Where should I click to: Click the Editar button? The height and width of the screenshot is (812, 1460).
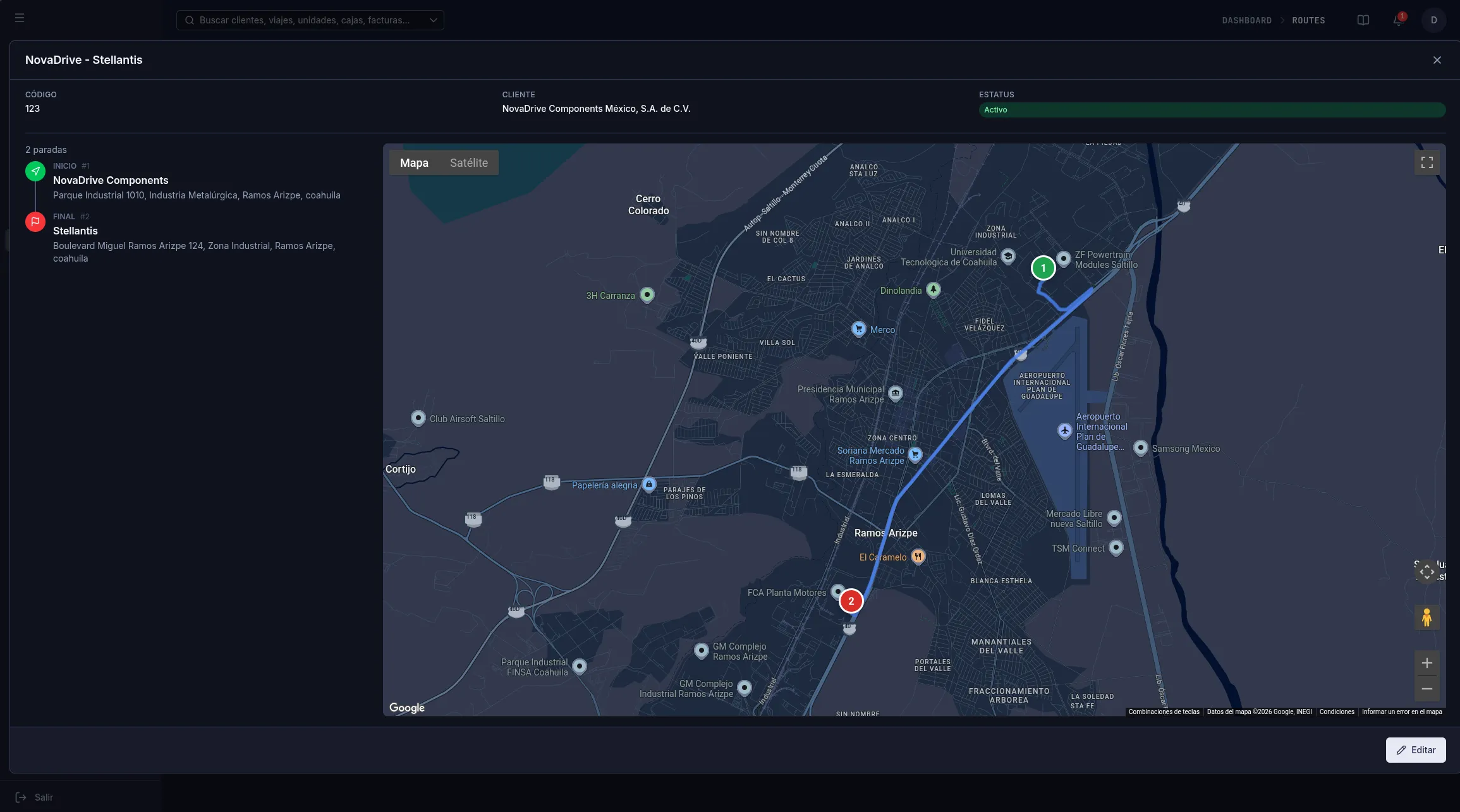coord(1415,750)
